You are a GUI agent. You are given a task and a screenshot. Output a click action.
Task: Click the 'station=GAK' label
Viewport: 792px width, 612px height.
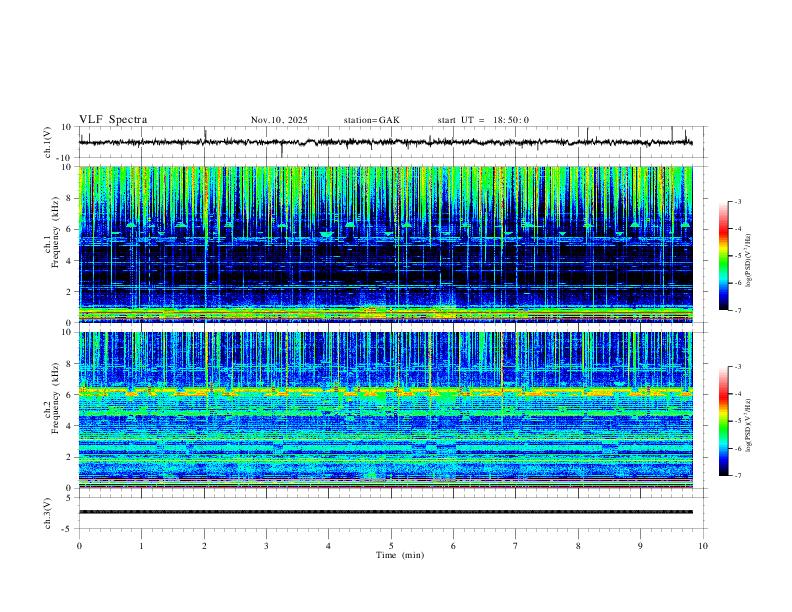pos(371,120)
